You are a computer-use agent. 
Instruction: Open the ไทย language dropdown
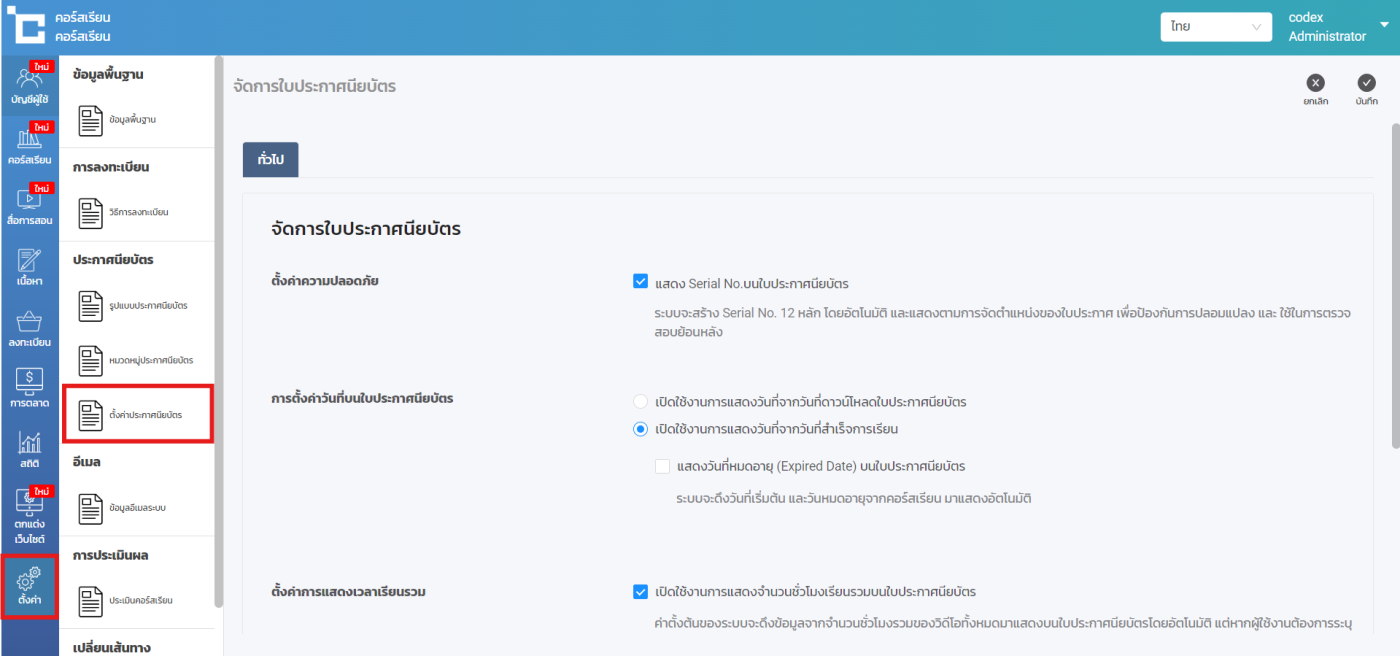click(x=1215, y=27)
